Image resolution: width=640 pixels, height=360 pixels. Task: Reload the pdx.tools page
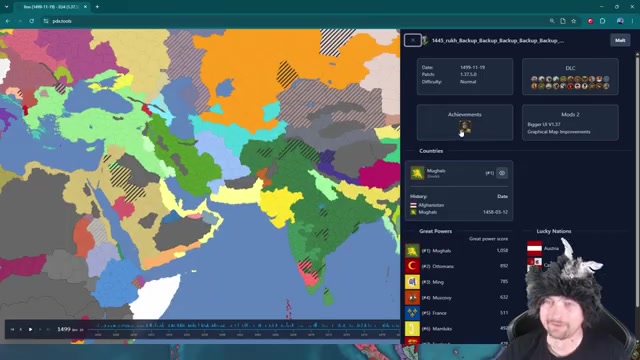[x=31, y=21]
